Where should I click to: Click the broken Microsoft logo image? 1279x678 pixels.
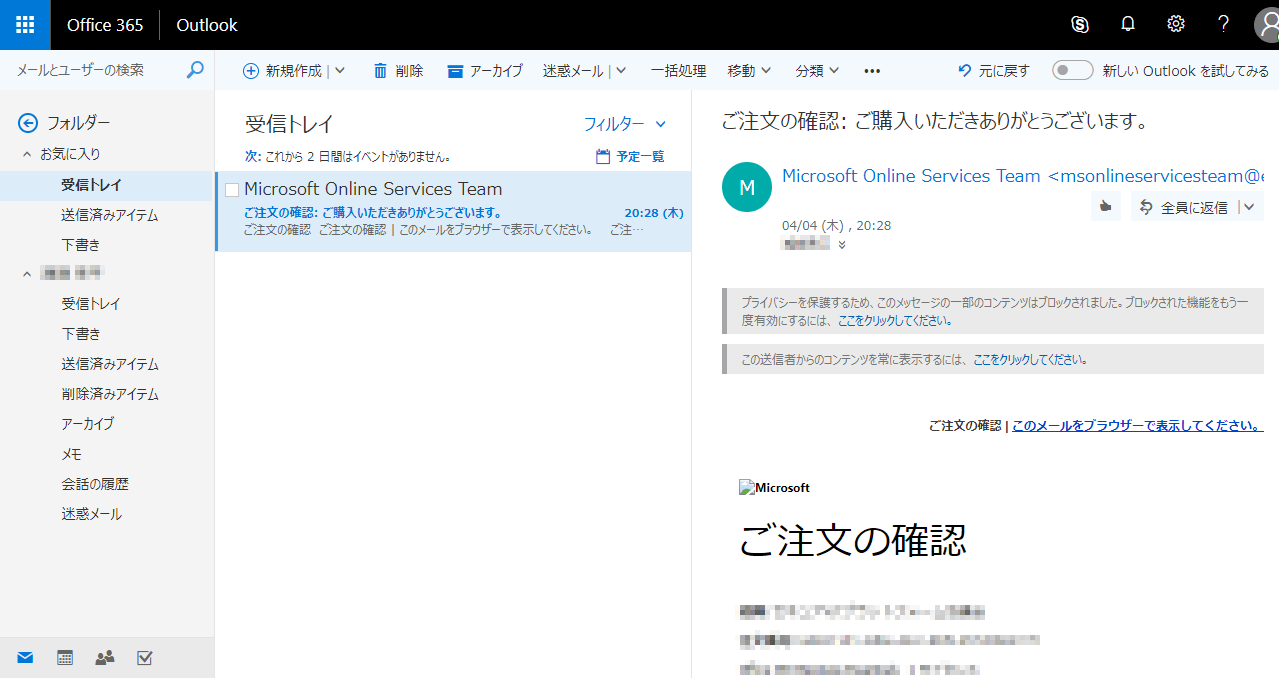point(774,488)
